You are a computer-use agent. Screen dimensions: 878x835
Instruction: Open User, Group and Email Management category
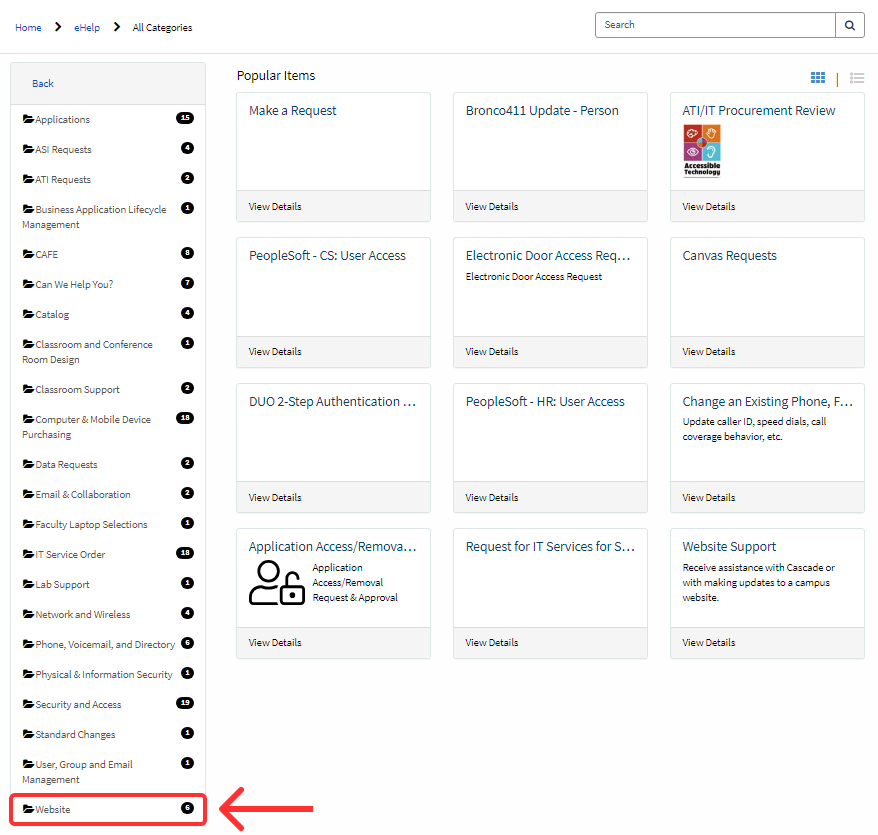(77, 772)
